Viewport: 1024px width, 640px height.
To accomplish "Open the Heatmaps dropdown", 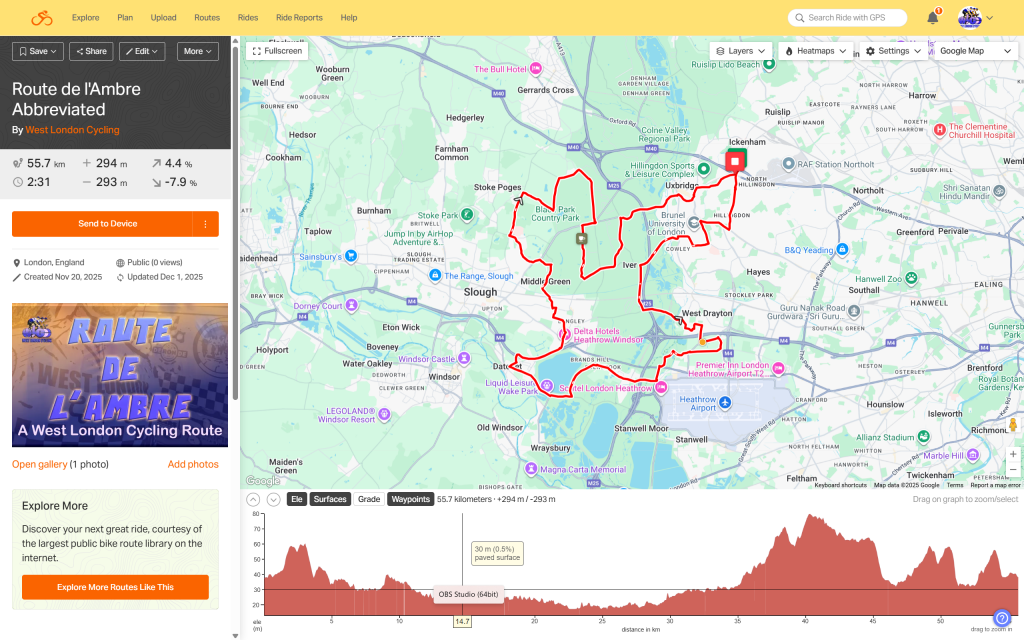I will coord(816,50).
